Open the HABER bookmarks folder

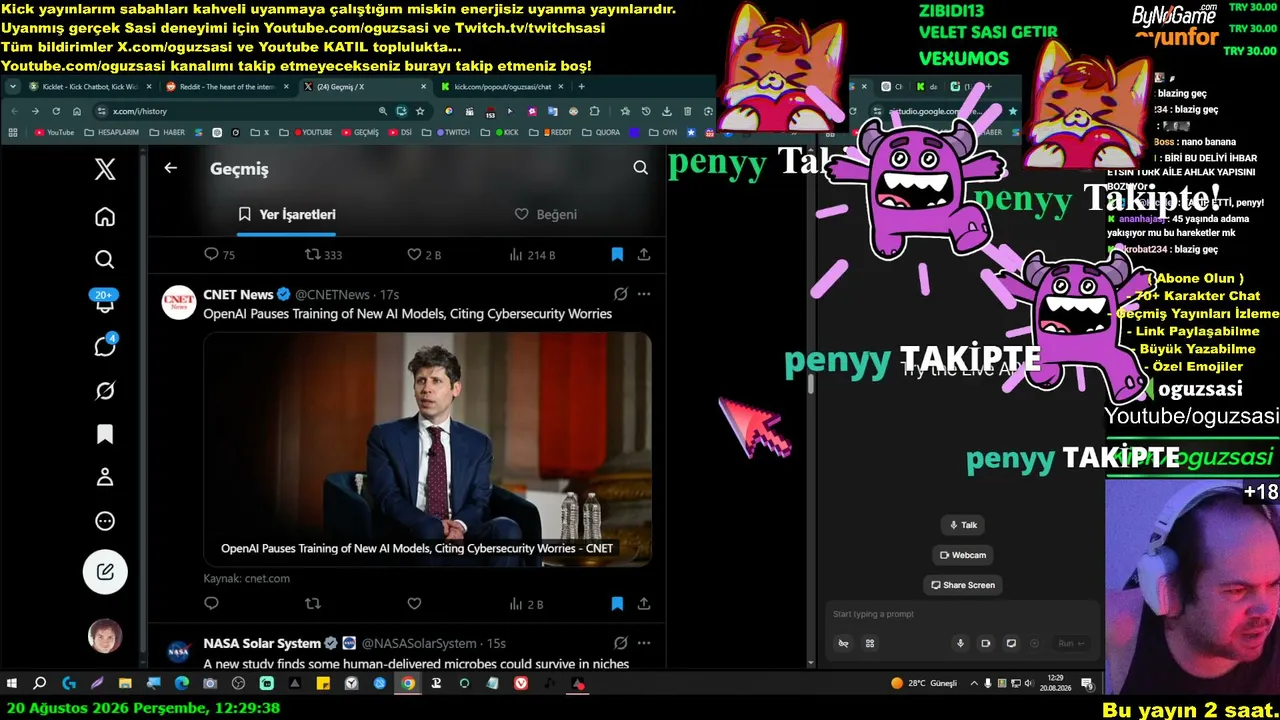(167, 132)
